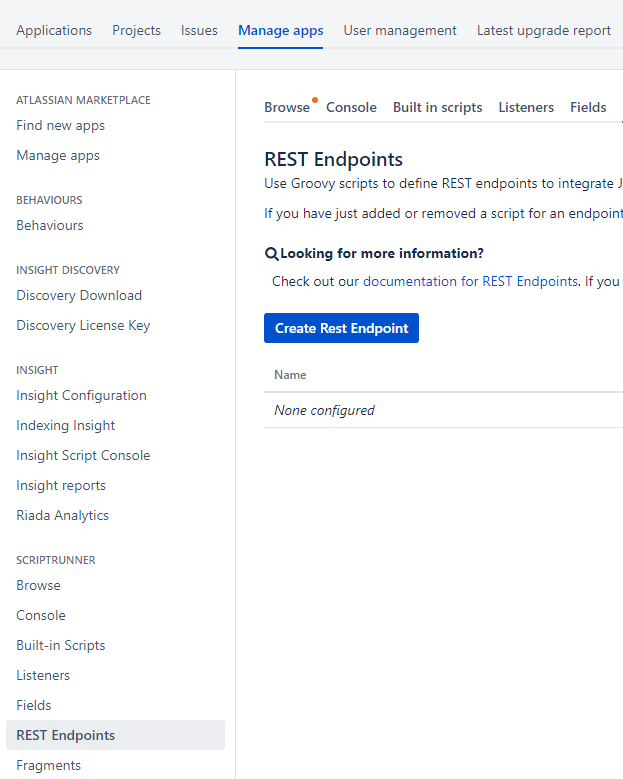Open Behaviours in the sidebar
Screen dimensions: 623x779
pos(50,226)
